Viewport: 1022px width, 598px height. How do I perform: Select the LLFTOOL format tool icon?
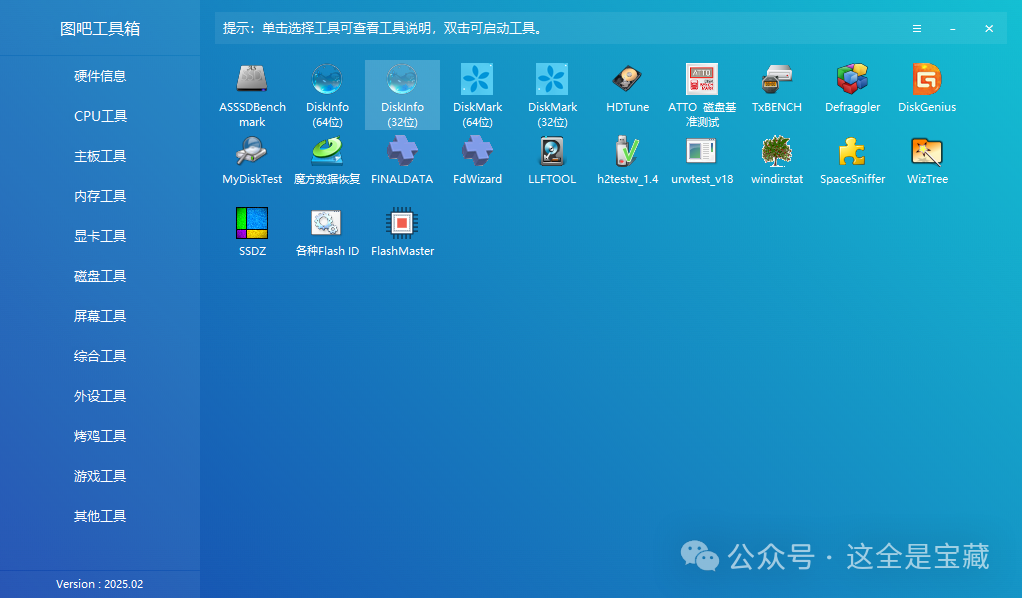[x=552, y=151]
